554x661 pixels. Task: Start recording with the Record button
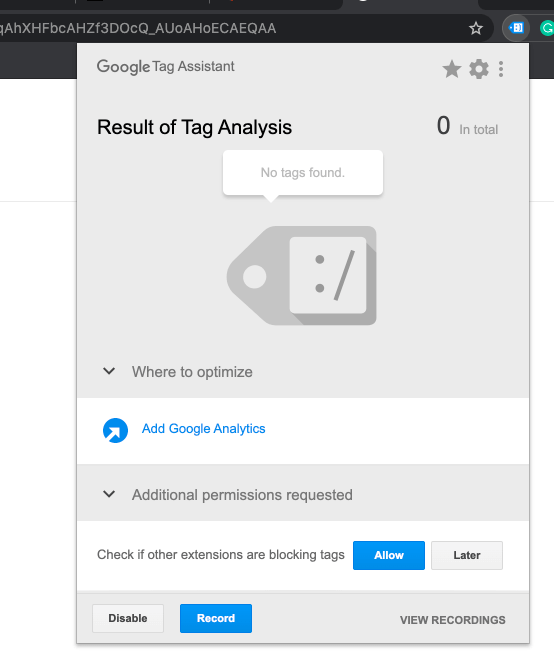tap(216, 618)
